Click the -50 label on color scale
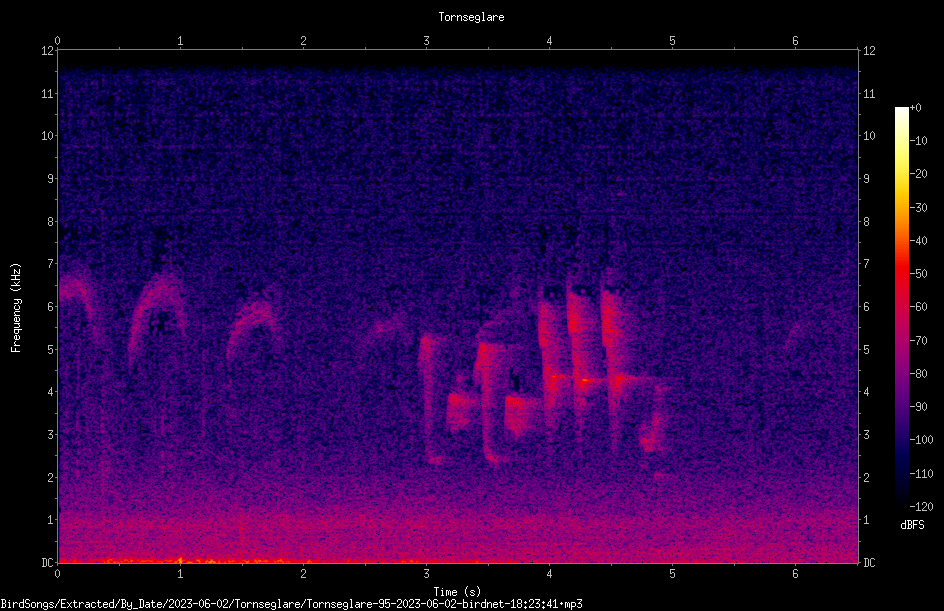Screen dimensions: 944x611 918,274
